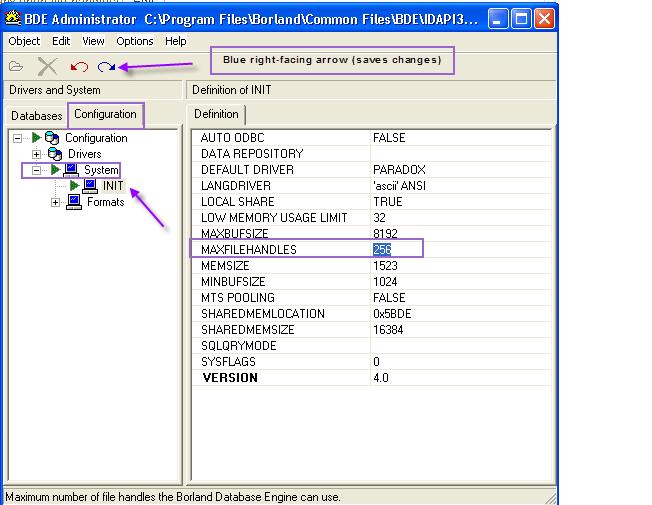Collapse the System tree node
The height and width of the screenshot is (505, 652).
click(x=36, y=170)
